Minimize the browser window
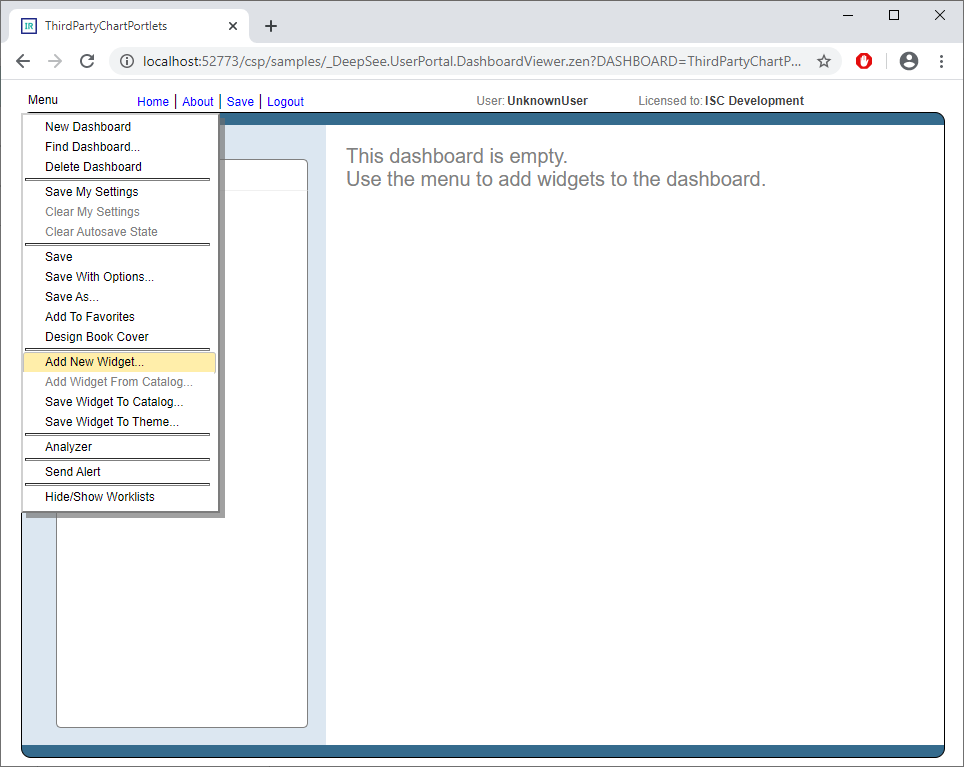Viewport: 964px width, 767px height. point(848,15)
